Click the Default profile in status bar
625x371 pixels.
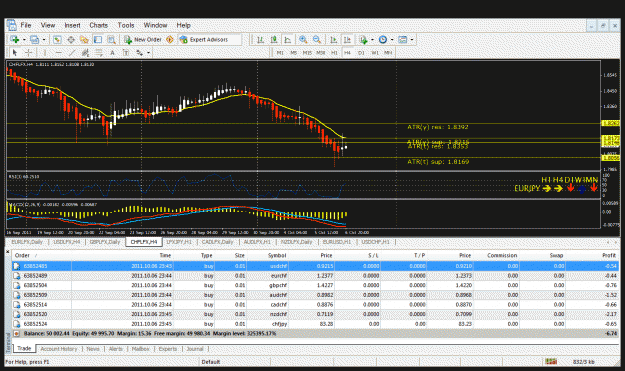[211, 362]
